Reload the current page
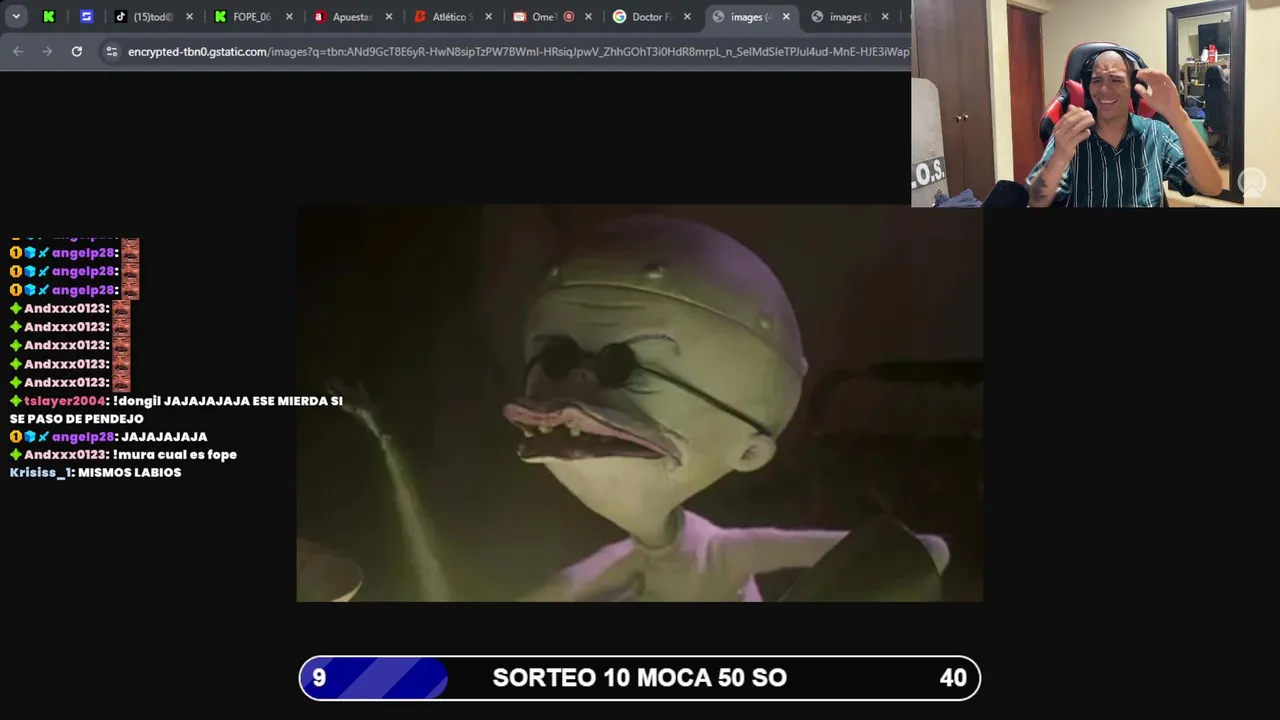The image size is (1280, 720). (76, 51)
